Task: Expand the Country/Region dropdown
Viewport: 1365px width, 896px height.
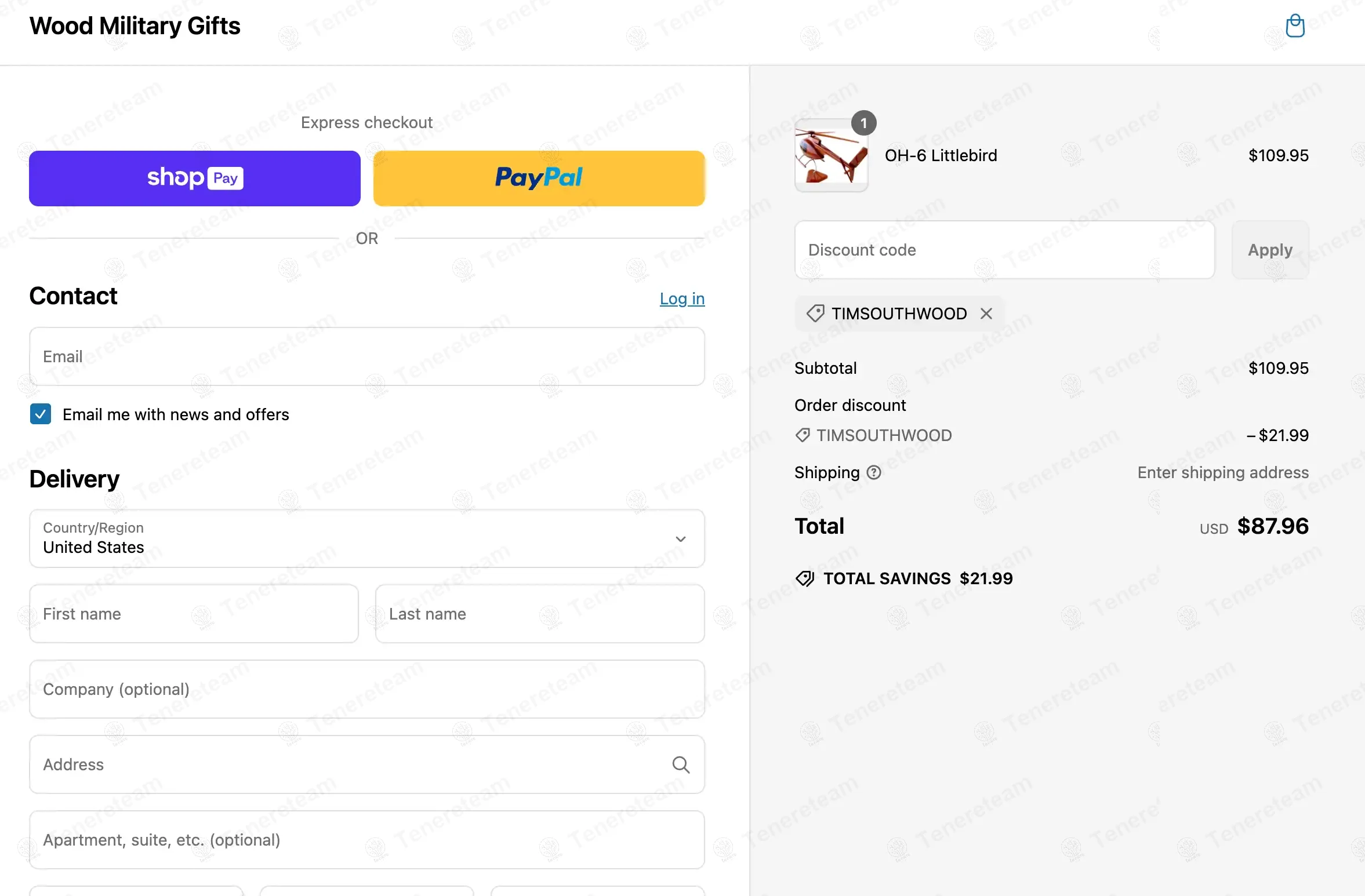Action: [367, 538]
